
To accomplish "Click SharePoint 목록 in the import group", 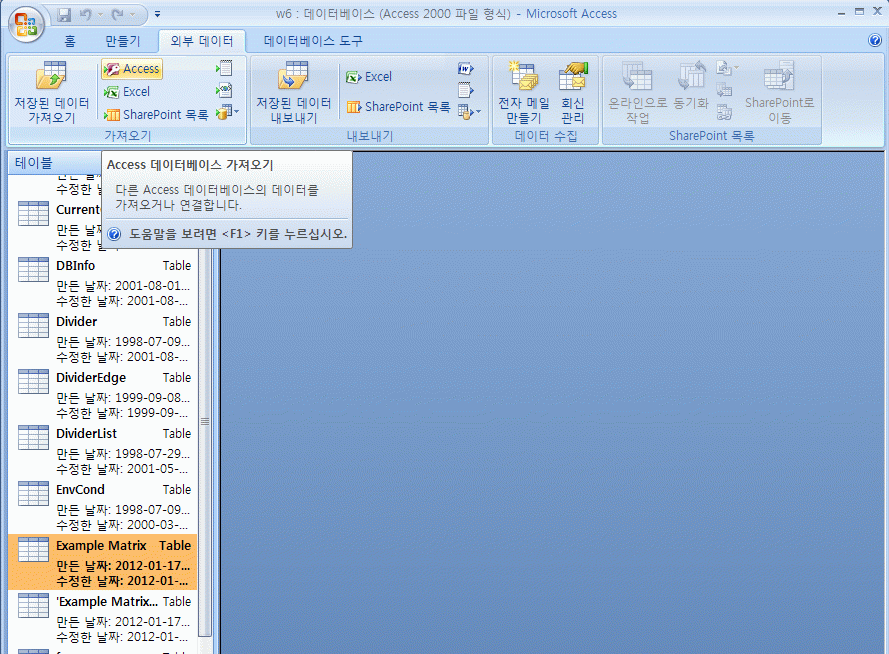I will [x=156, y=115].
